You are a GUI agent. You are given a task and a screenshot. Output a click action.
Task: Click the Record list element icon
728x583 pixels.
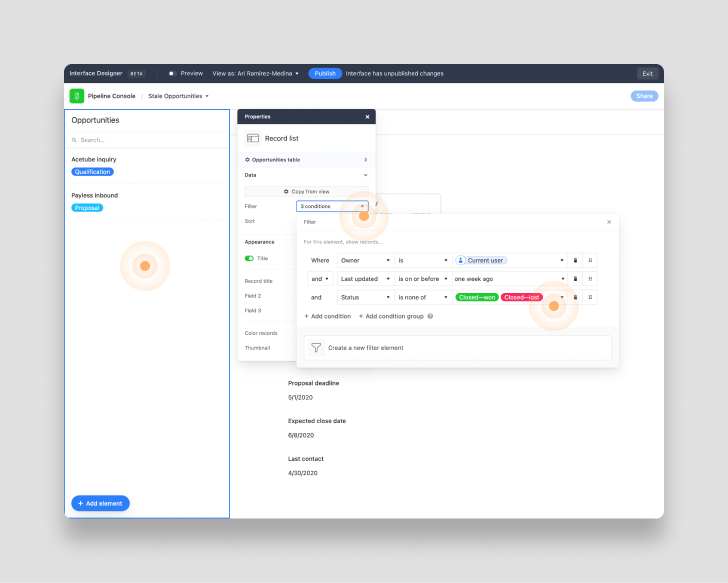[253, 138]
